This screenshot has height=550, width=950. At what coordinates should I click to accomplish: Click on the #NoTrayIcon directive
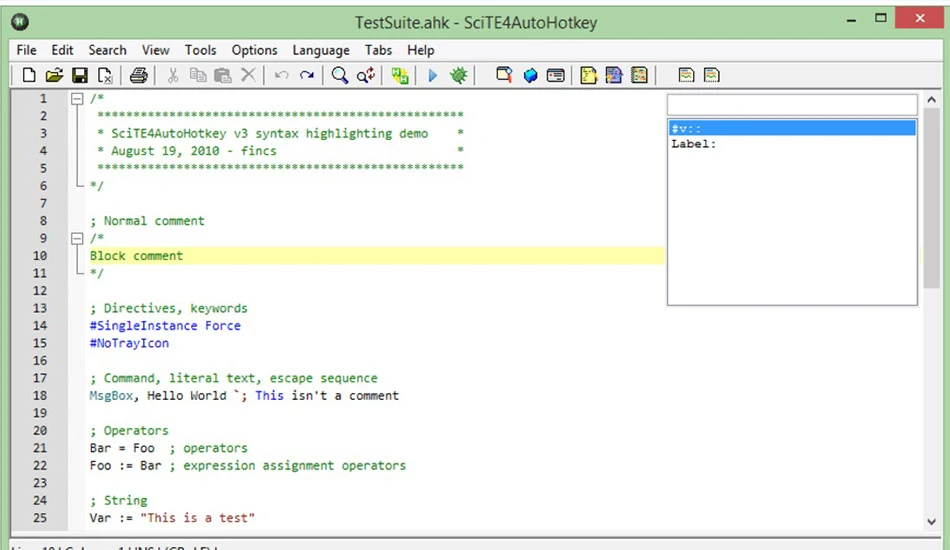pos(129,343)
